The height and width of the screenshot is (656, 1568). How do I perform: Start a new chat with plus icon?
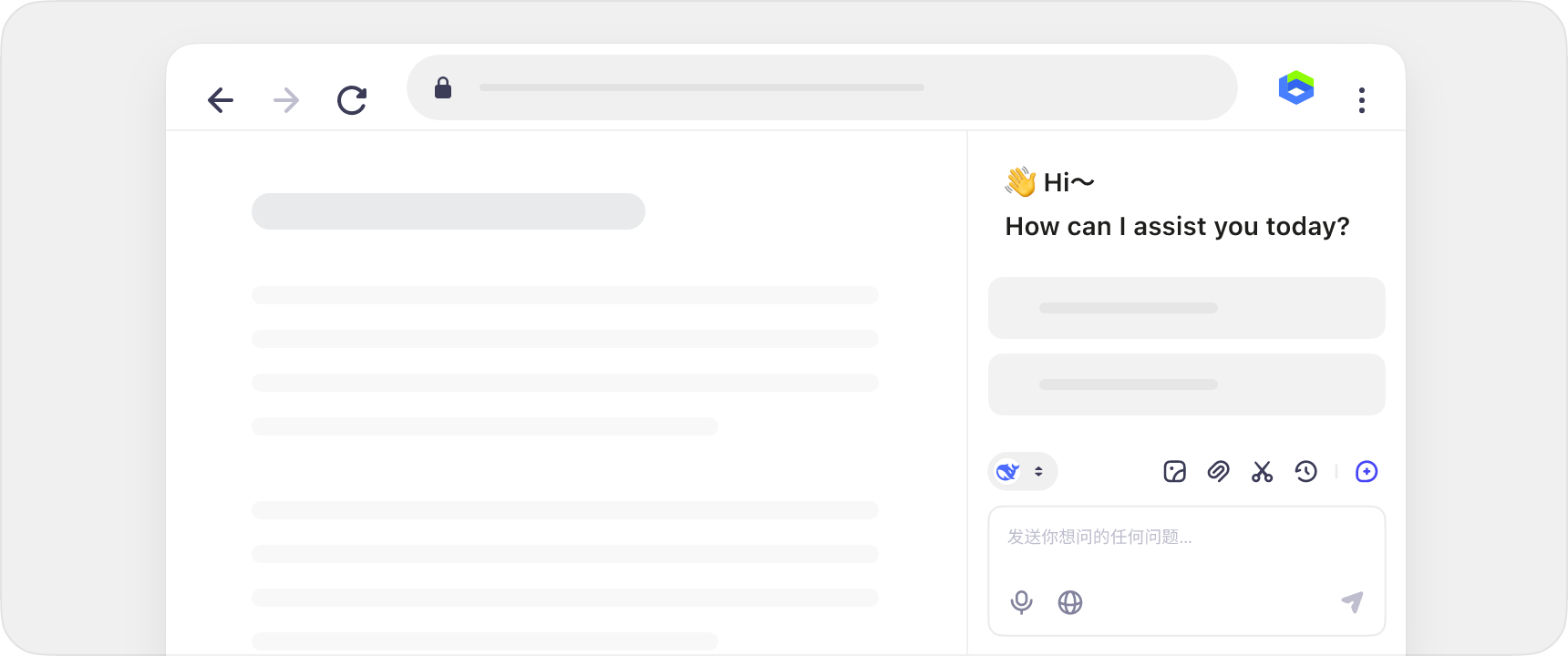pos(1367,471)
